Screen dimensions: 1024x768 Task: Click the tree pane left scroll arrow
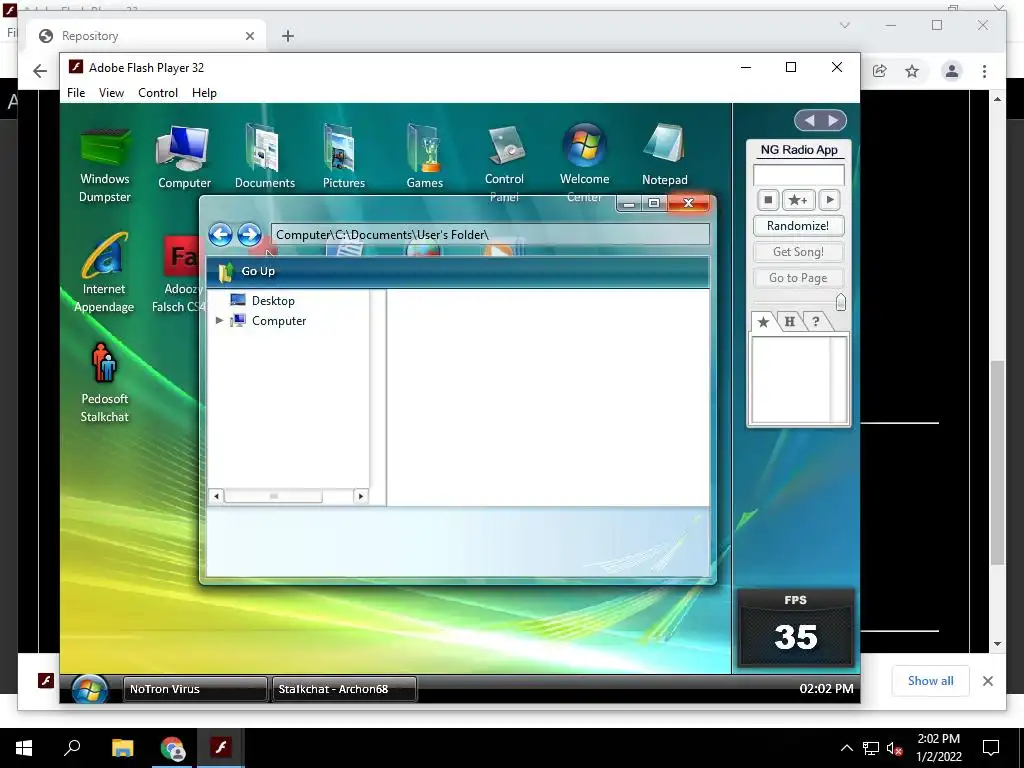(216, 496)
